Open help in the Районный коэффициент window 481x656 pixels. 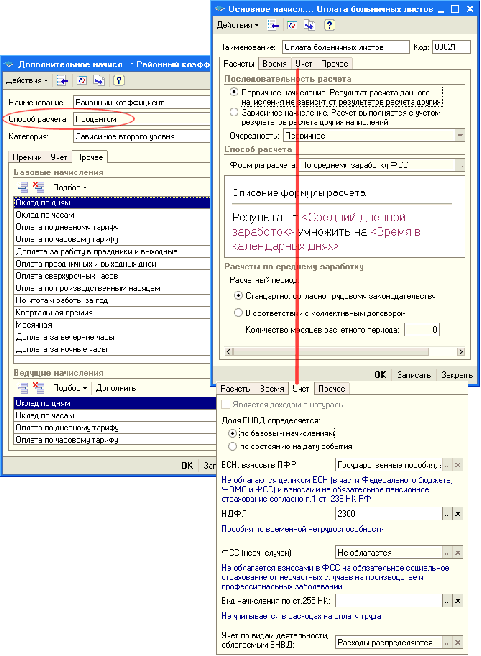pyautogui.click(x=119, y=80)
